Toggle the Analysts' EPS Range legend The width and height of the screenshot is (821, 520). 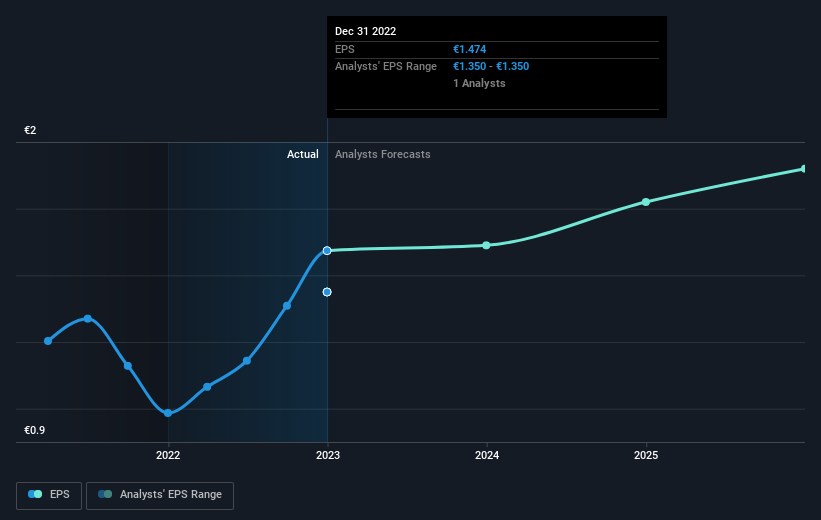pyautogui.click(x=160, y=495)
